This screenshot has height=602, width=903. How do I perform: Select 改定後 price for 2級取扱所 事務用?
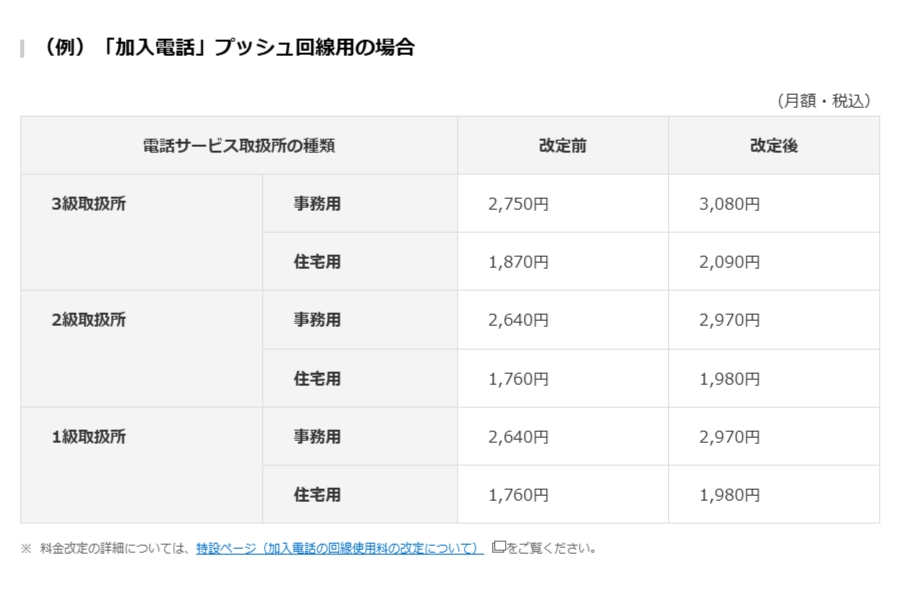pos(730,320)
